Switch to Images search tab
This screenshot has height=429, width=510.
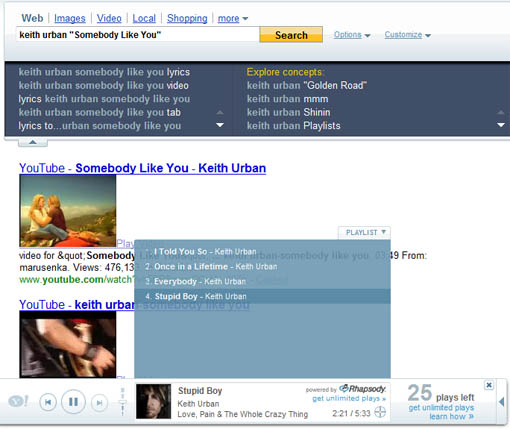pos(70,18)
